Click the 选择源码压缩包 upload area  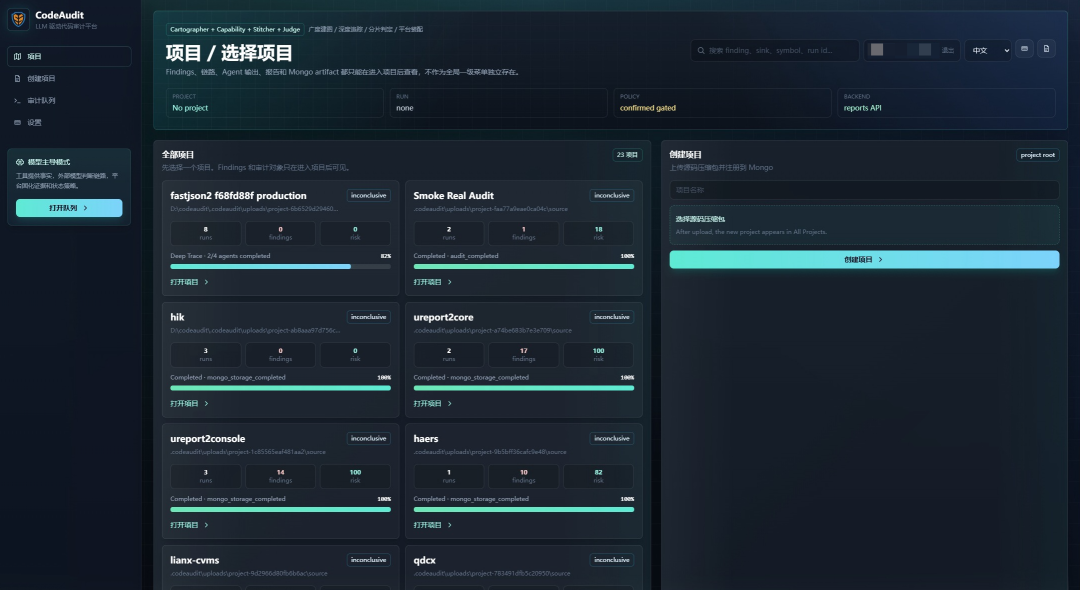(x=864, y=224)
